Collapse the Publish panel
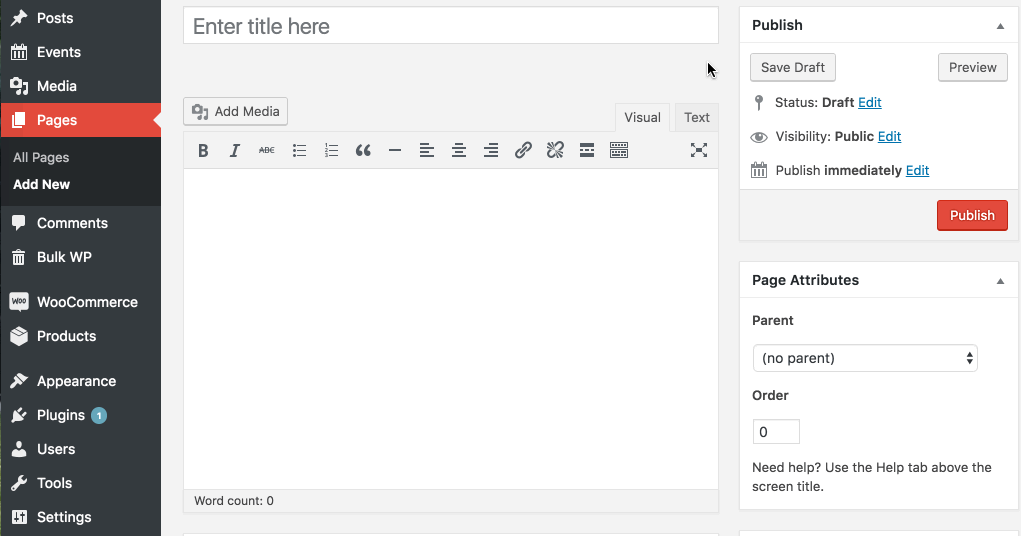The height and width of the screenshot is (536, 1021). (x=1000, y=26)
